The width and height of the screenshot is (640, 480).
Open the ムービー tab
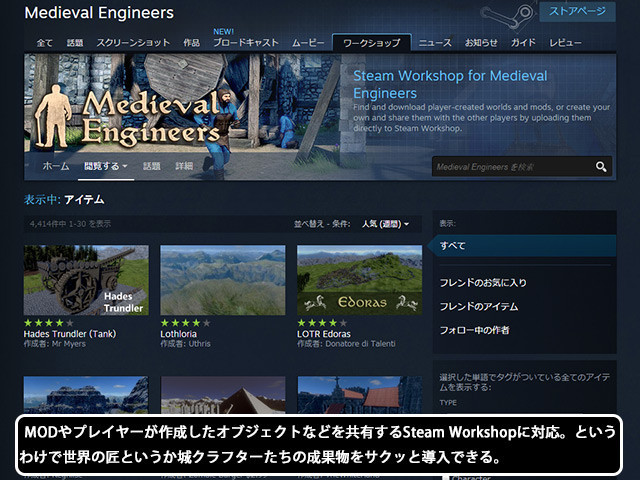click(308, 43)
